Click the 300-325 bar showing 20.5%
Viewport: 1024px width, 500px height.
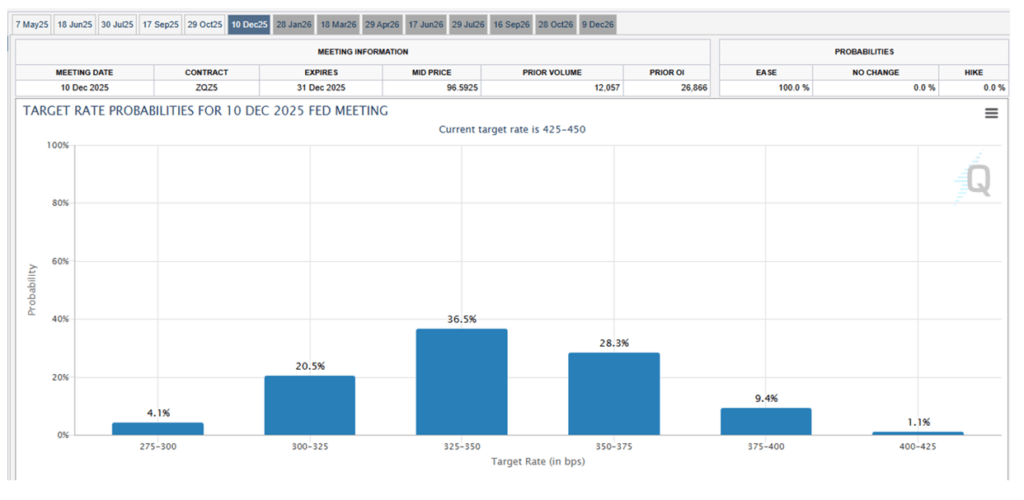310,405
